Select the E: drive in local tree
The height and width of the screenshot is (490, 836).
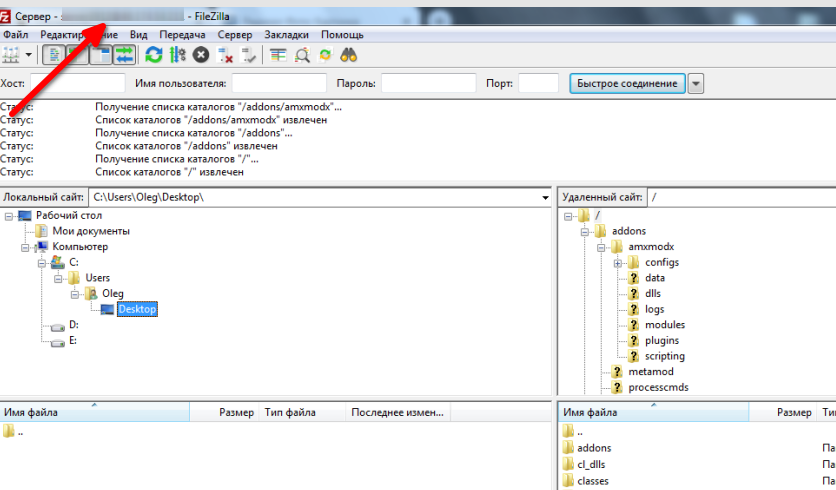click(73, 340)
